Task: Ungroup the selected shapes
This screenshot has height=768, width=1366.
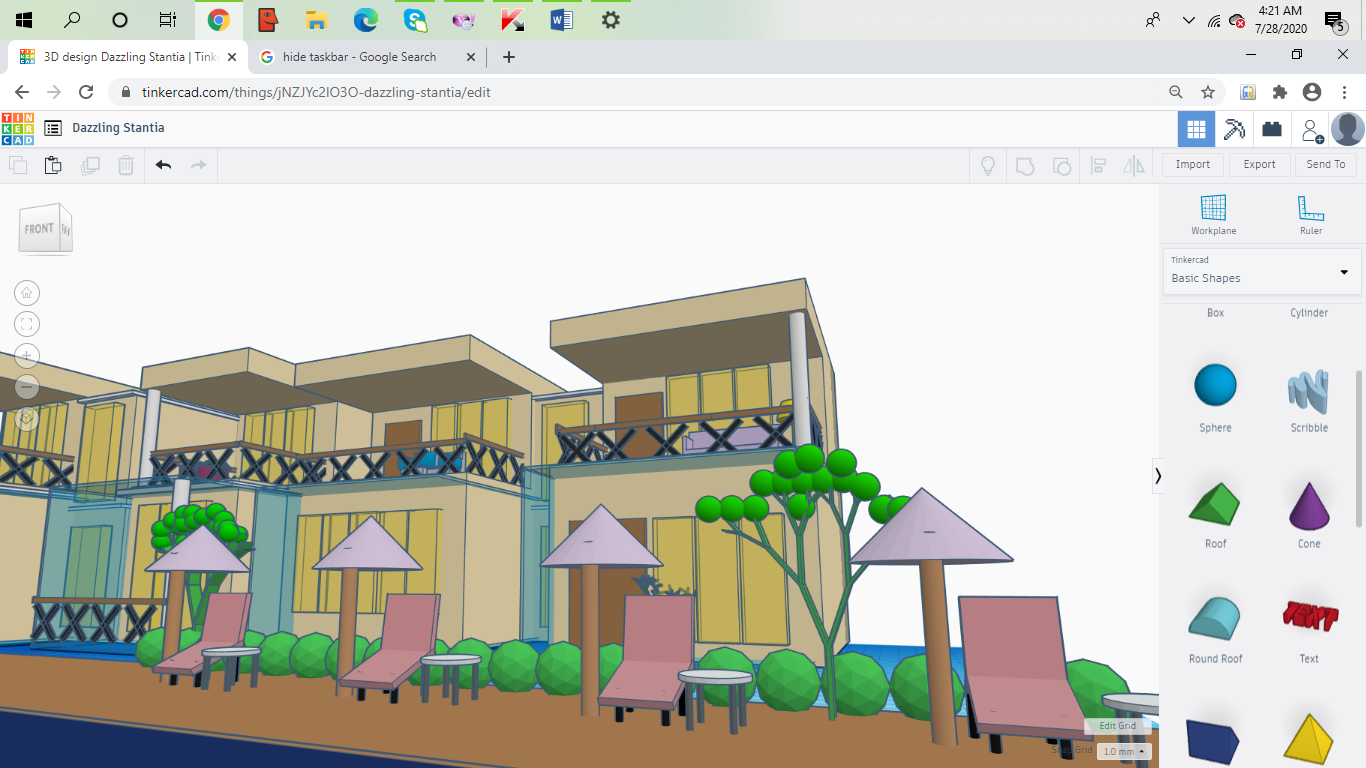Action: tap(1062, 165)
